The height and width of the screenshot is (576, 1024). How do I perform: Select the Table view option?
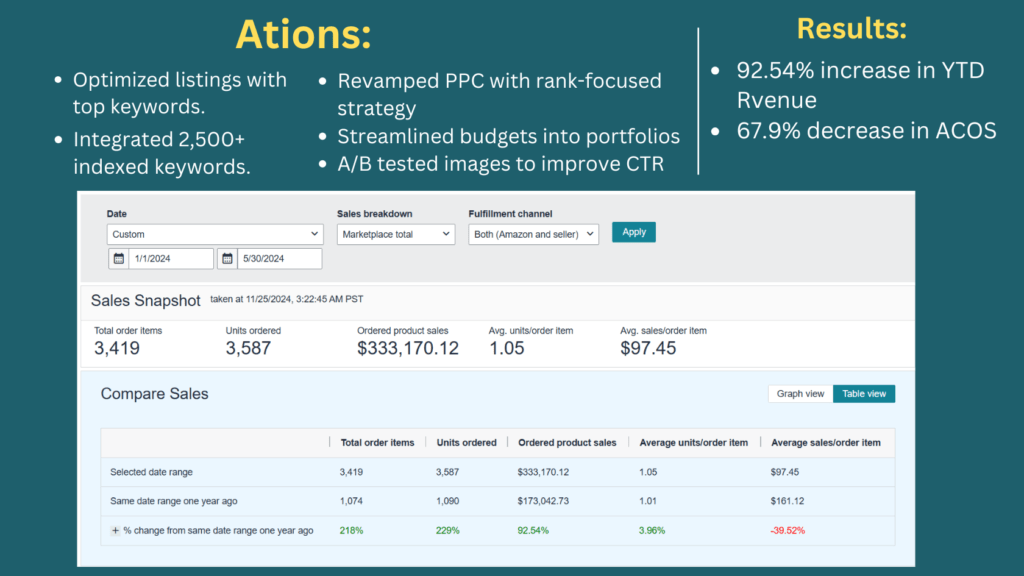864,393
